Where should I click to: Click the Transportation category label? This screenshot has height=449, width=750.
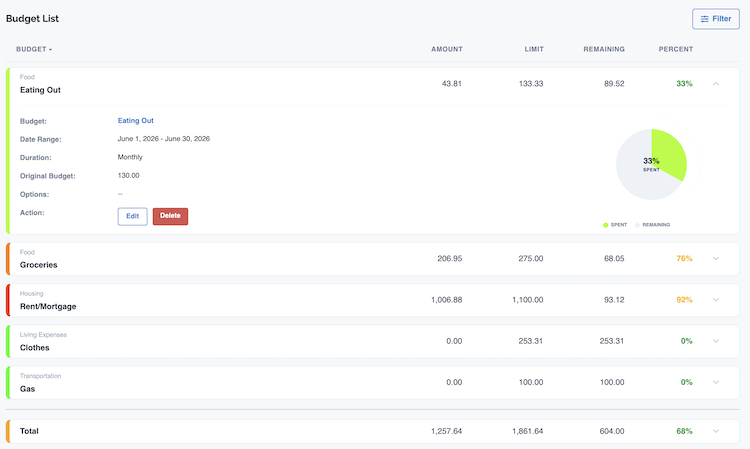[x=40, y=376]
